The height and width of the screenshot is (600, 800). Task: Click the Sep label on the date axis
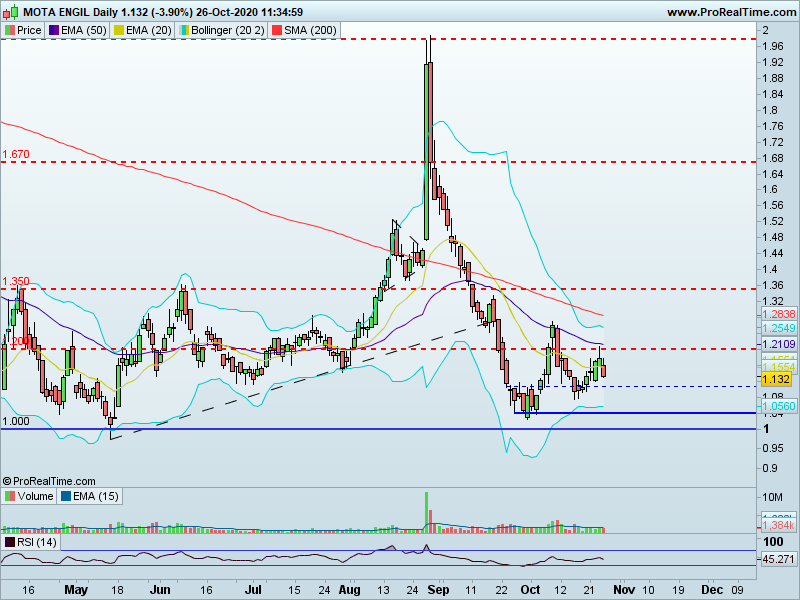438,590
